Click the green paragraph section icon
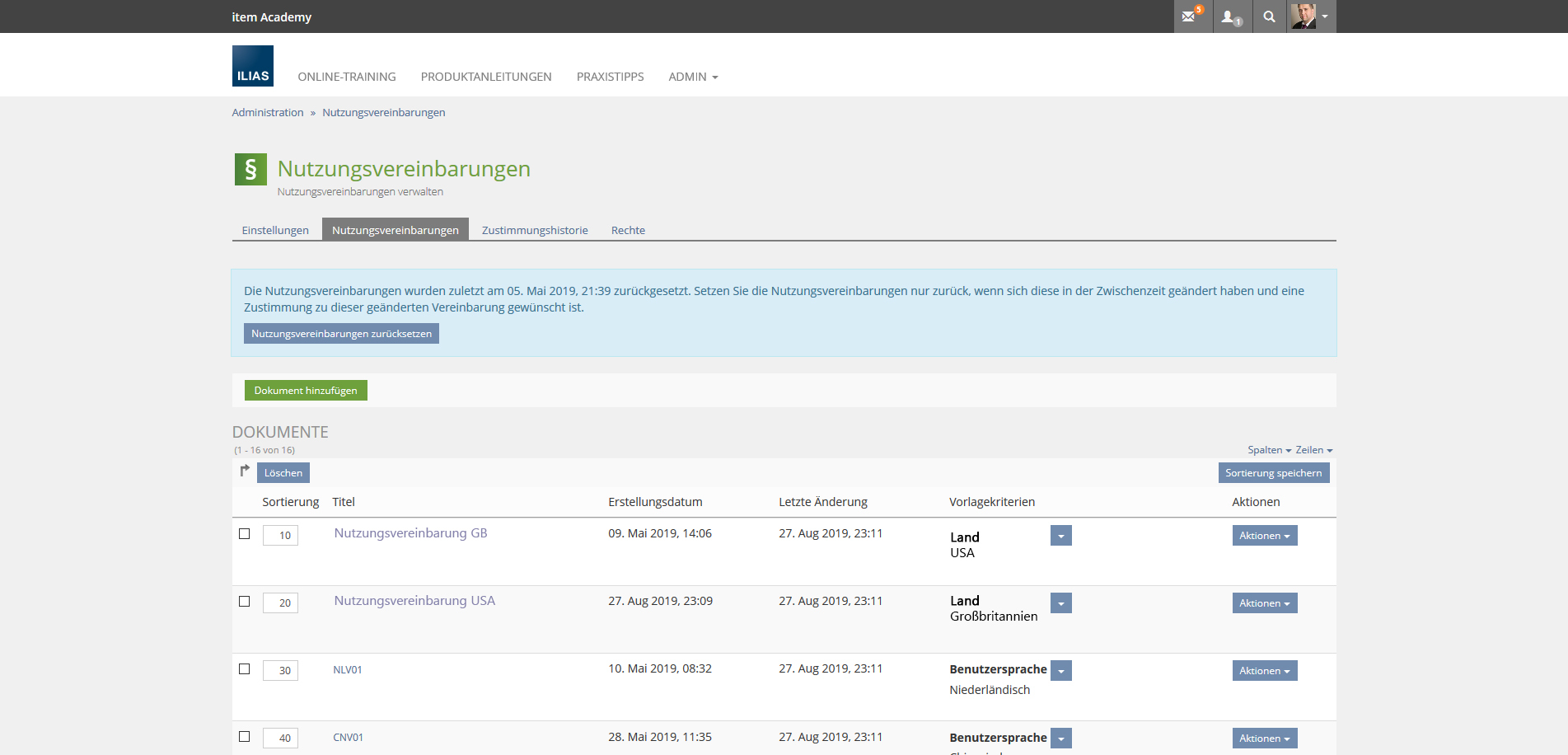Screen dimensions: 1568x755 (250, 169)
